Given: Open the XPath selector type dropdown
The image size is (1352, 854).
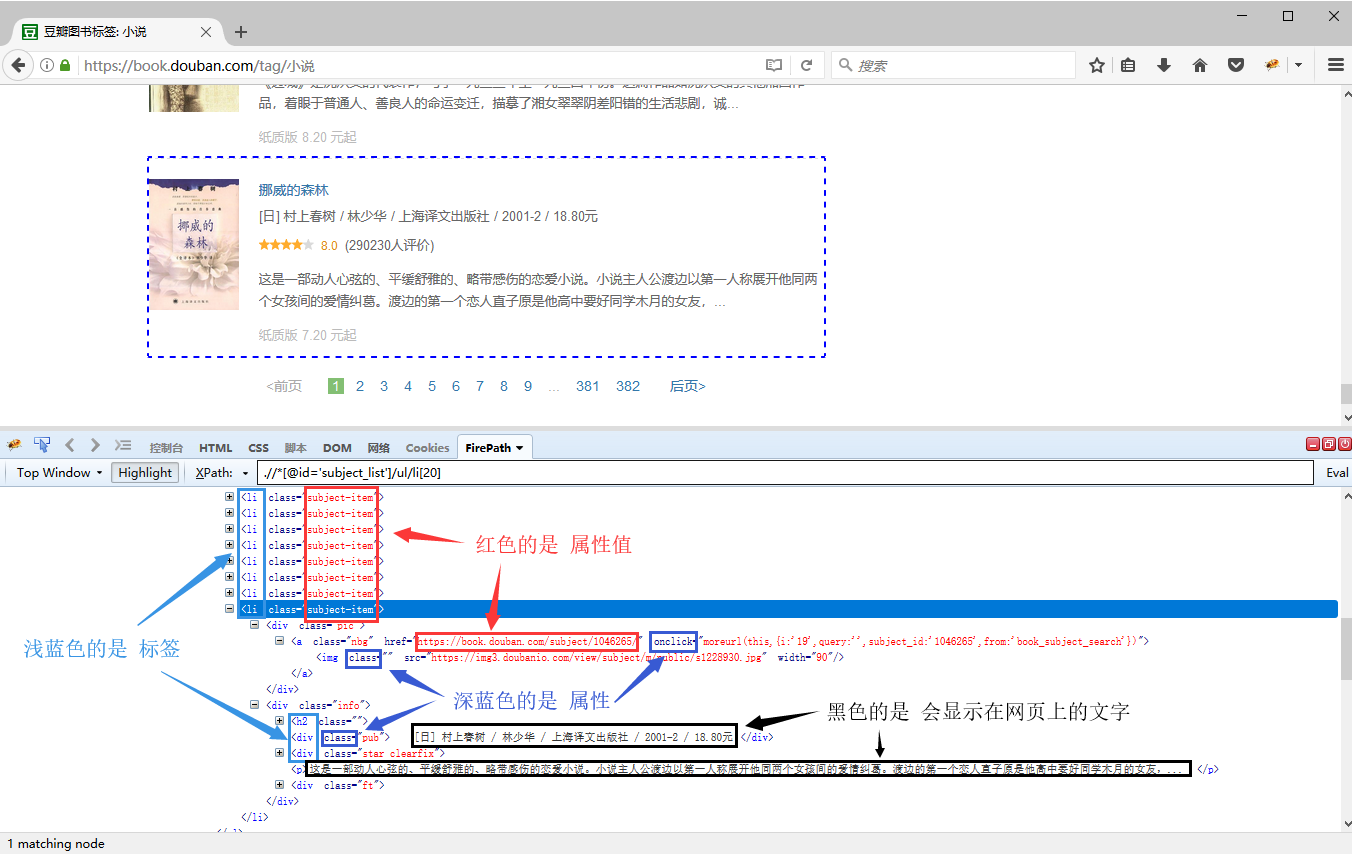Looking at the screenshot, I should [246, 473].
